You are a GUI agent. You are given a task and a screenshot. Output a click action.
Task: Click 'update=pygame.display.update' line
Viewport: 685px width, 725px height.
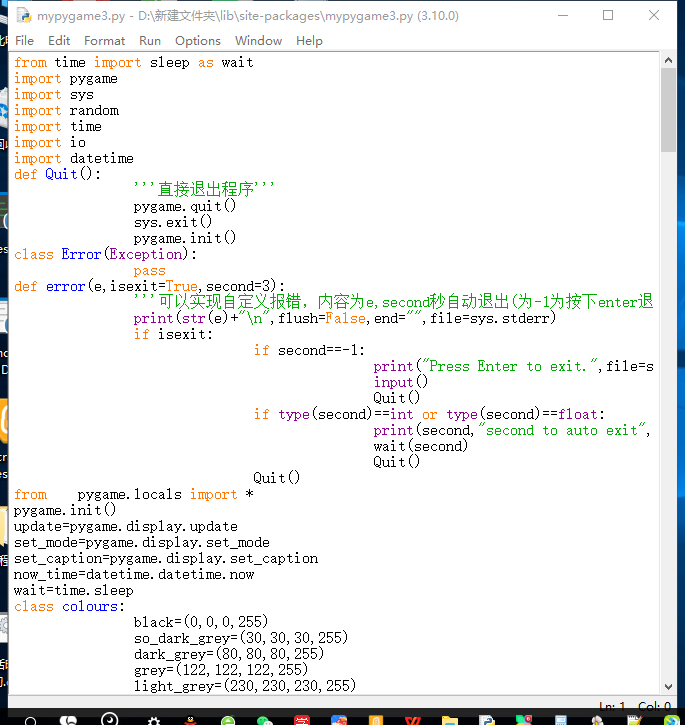[125, 526]
